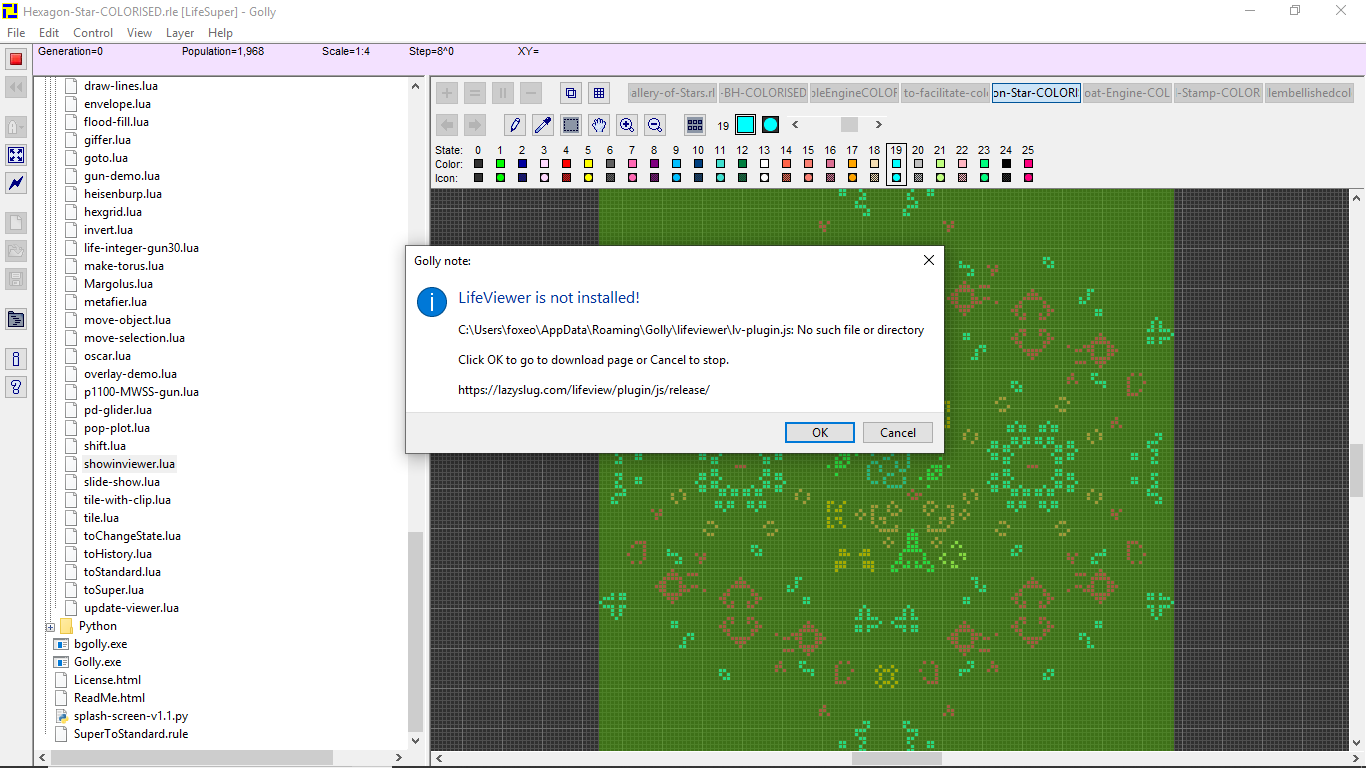Open the Edit menu

point(49,33)
